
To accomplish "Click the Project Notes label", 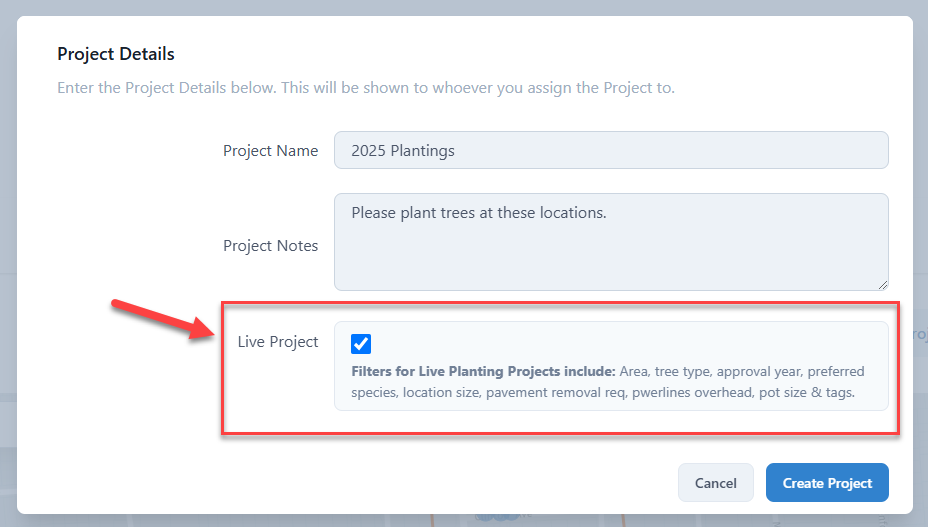I will click(x=270, y=246).
